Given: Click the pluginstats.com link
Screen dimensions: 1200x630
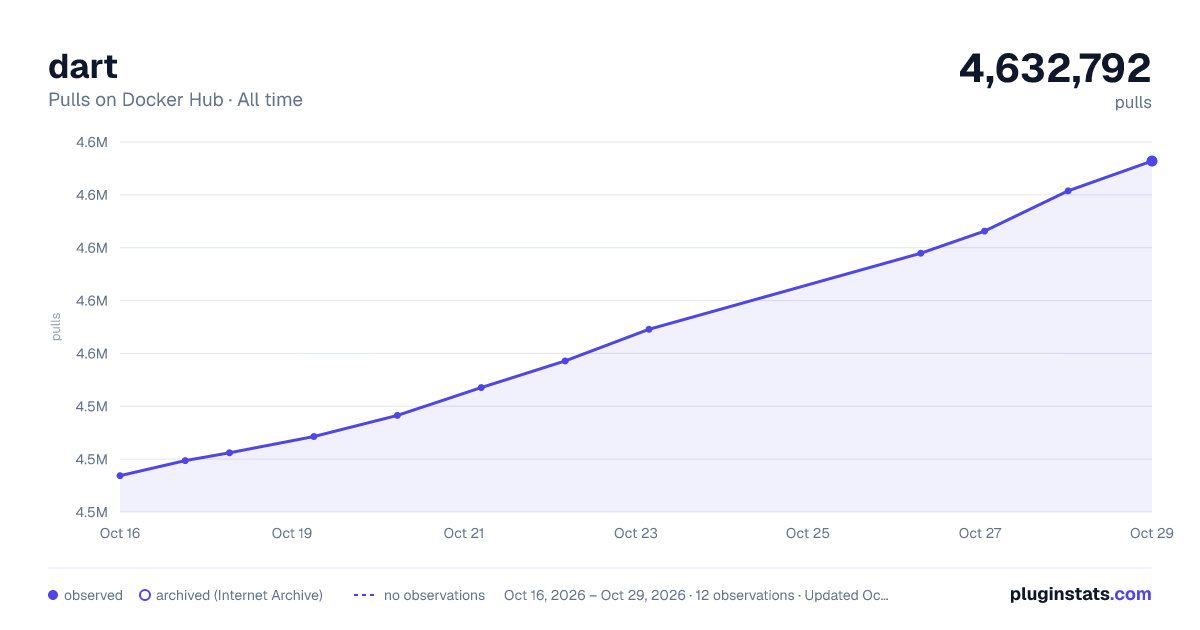Looking at the screenshot, I should tap(1080, 594).
